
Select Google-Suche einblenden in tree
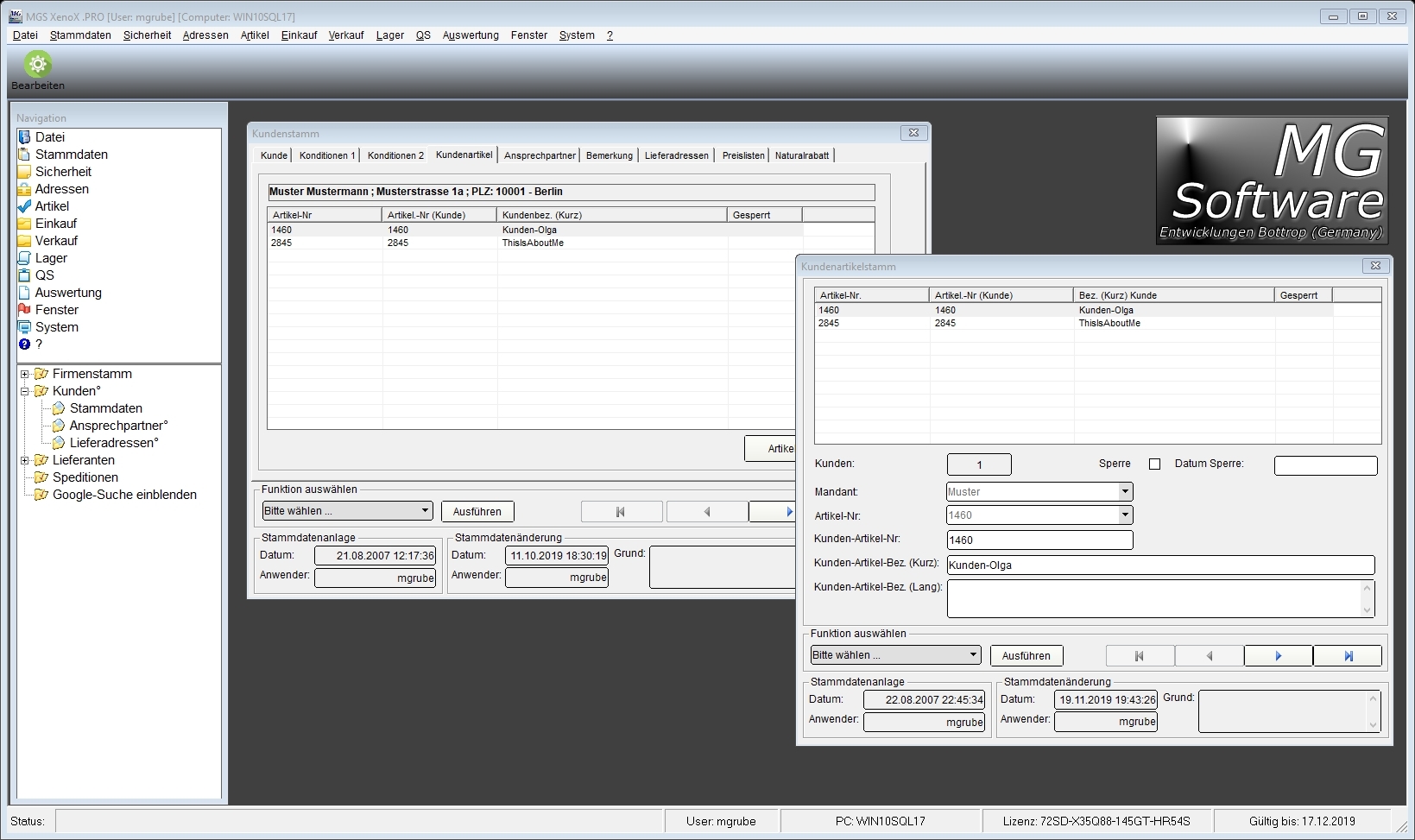[x=124, y=495]
